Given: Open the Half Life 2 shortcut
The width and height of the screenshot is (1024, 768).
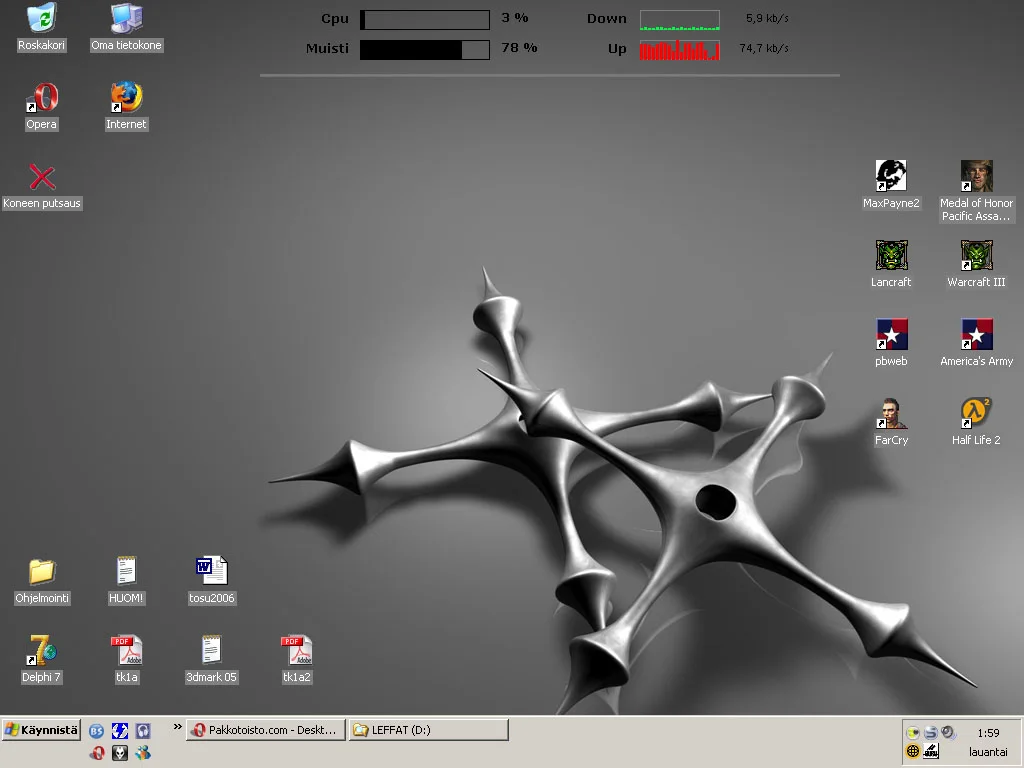Looking at the screenshot, I should click(x=976, y=414).
